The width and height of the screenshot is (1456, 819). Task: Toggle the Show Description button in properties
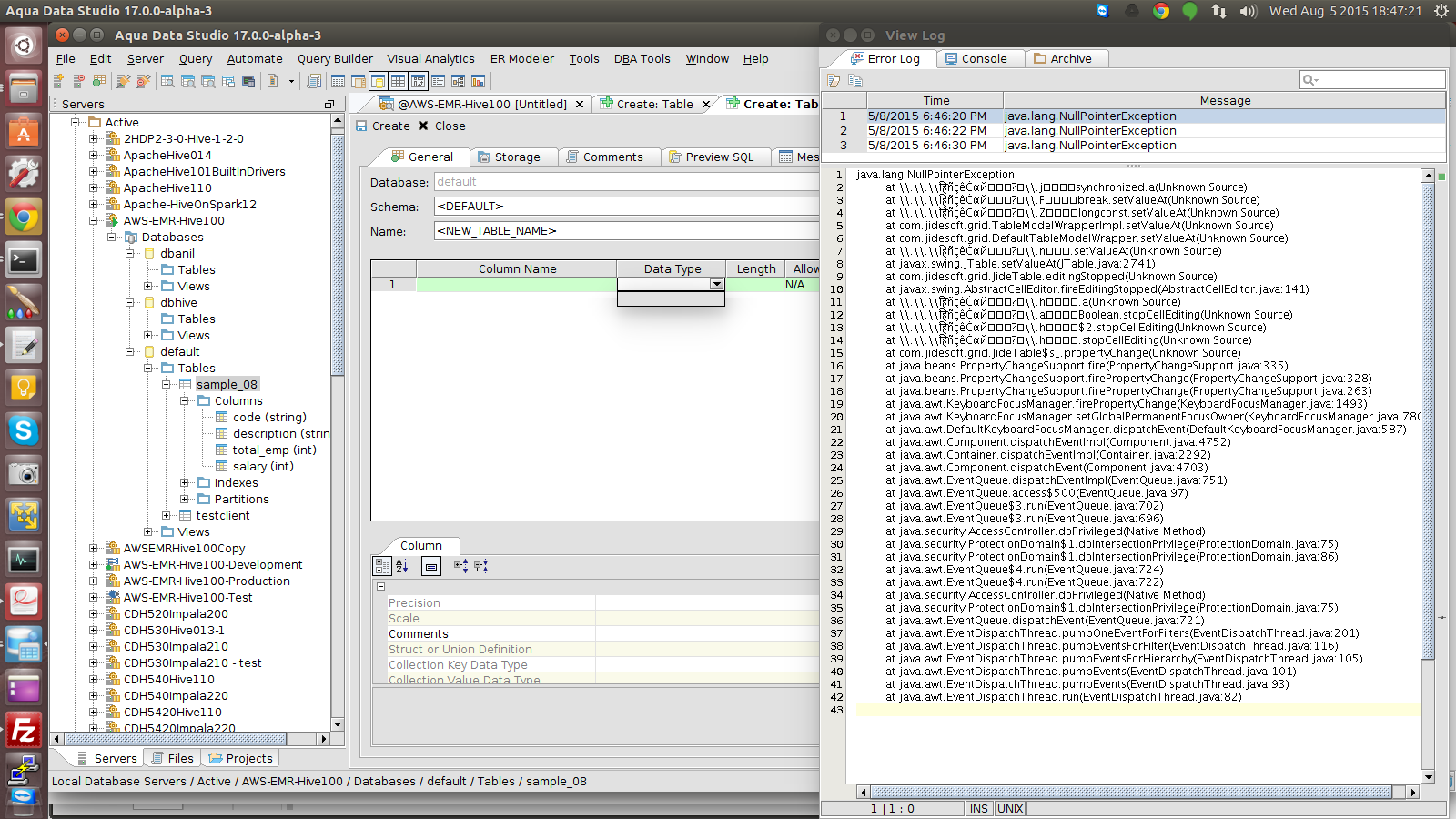coord(431,566)
